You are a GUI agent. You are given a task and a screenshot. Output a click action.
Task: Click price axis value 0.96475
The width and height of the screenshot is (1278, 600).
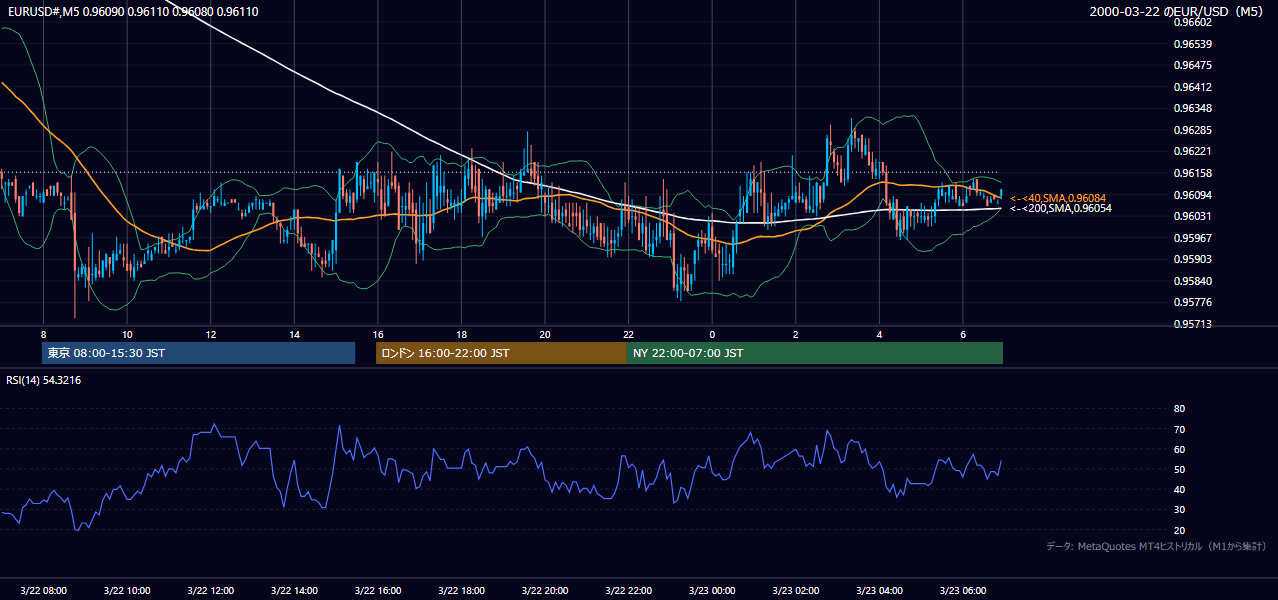[x=1192, y=65]
